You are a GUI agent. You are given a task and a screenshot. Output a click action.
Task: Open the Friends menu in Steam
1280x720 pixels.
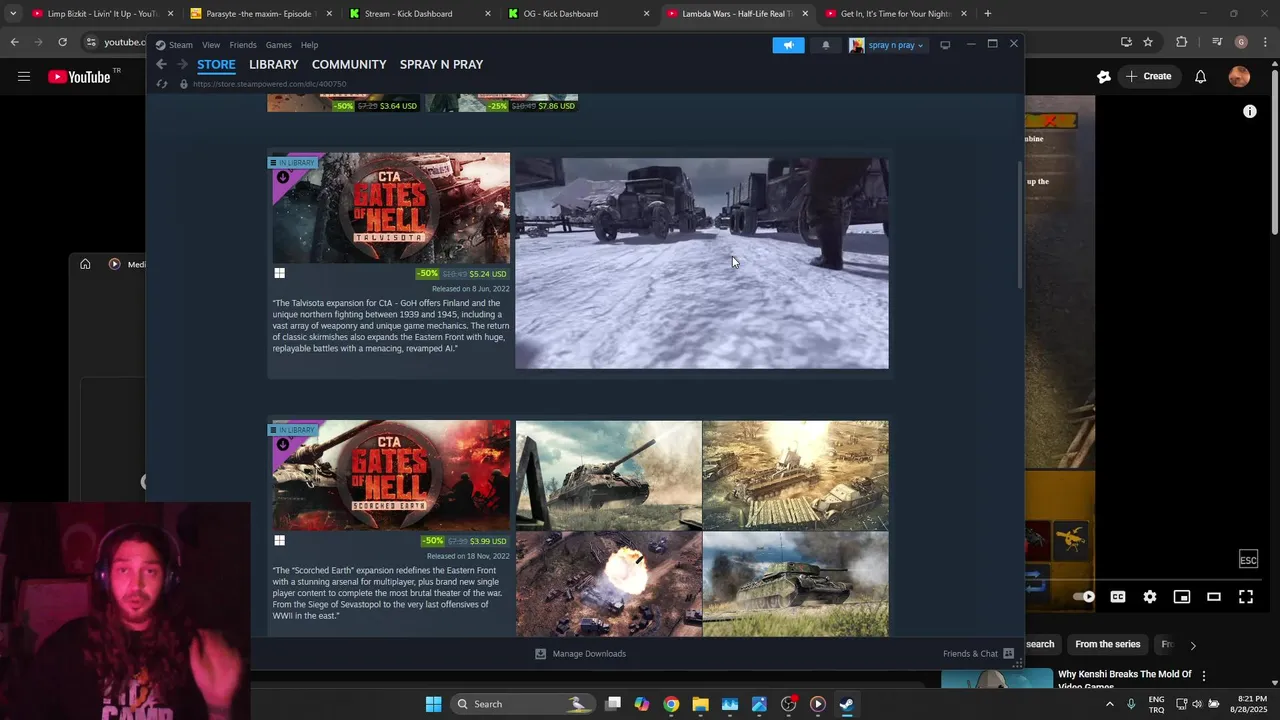243,45
